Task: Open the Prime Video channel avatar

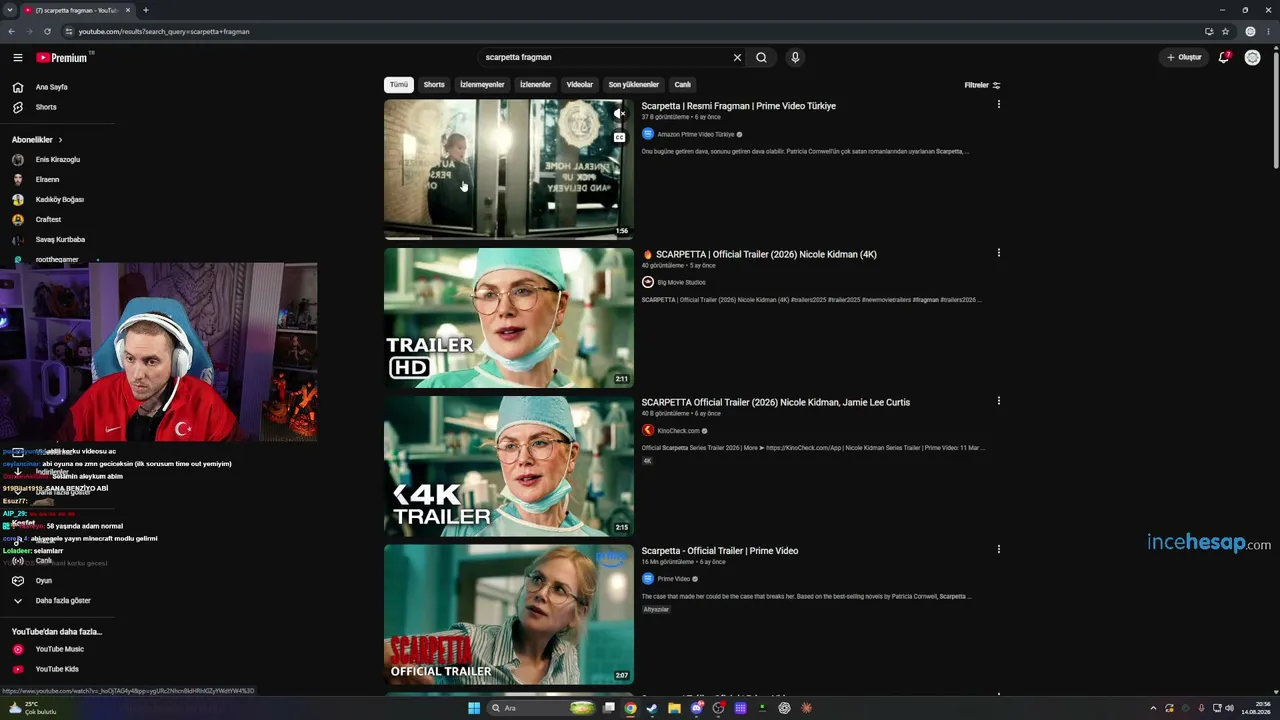Action: (648, 579)
